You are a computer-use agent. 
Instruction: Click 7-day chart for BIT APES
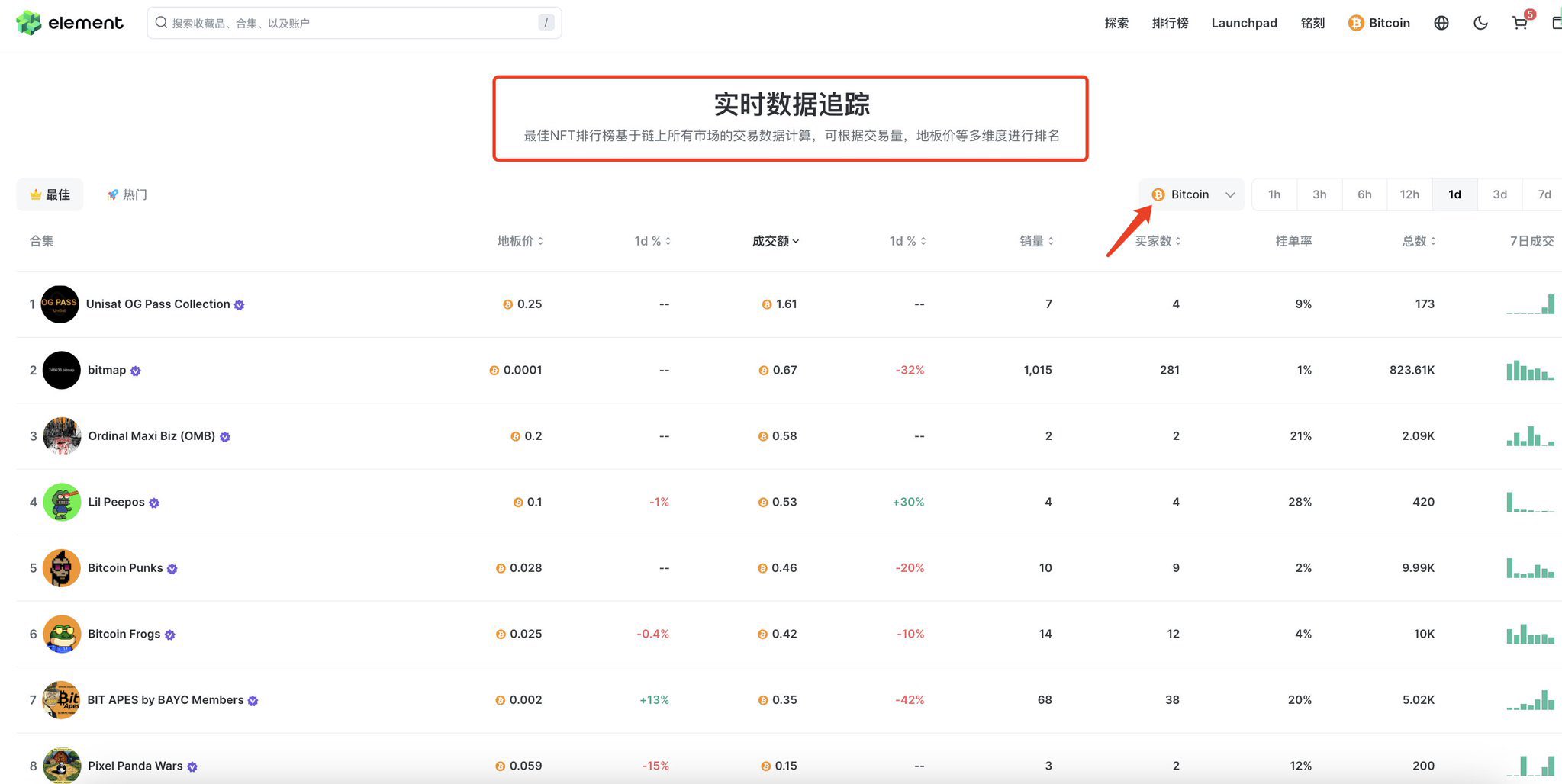click(1530, 700)
